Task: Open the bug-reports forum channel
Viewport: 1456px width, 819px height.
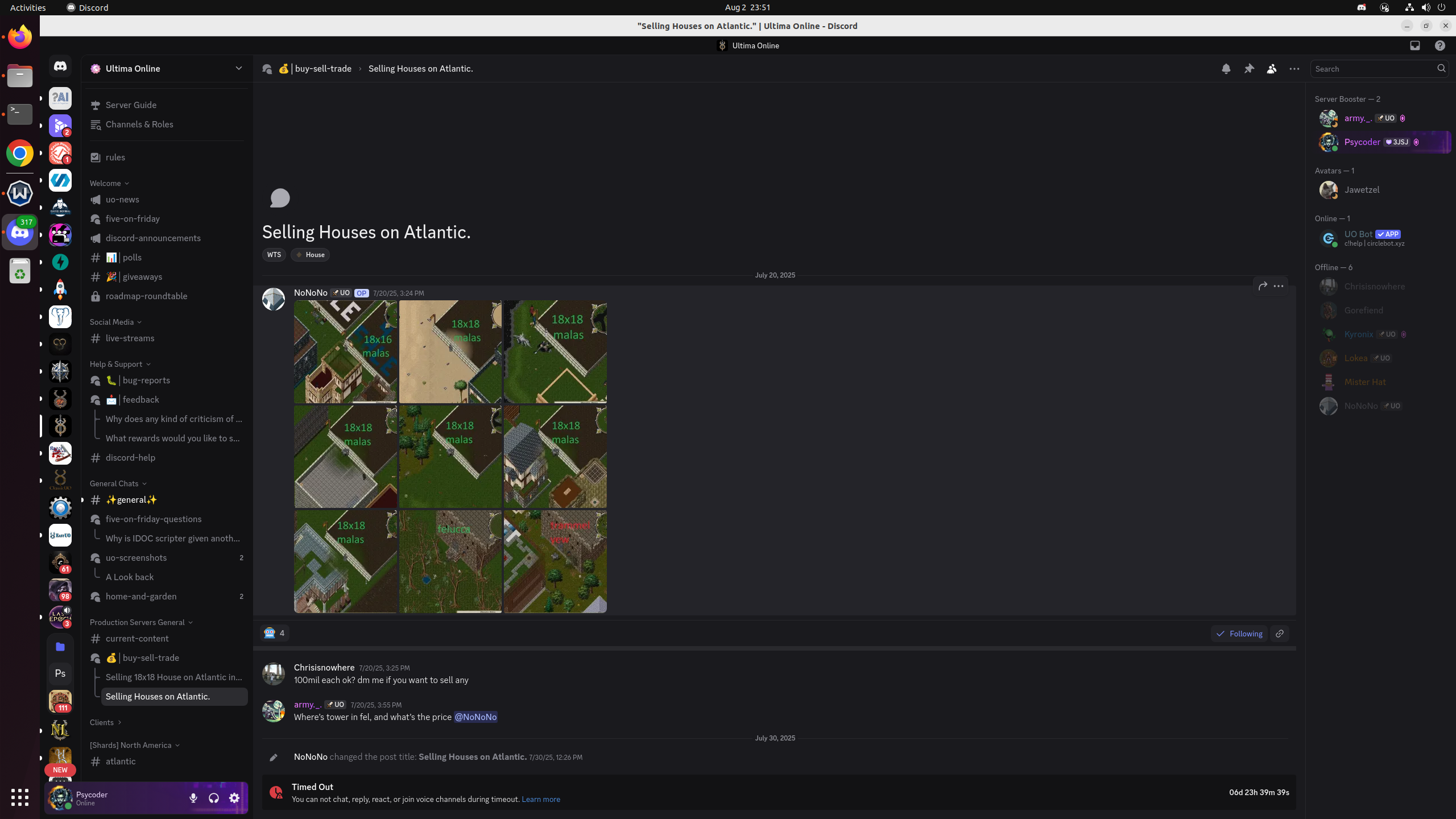Action: 167,380
